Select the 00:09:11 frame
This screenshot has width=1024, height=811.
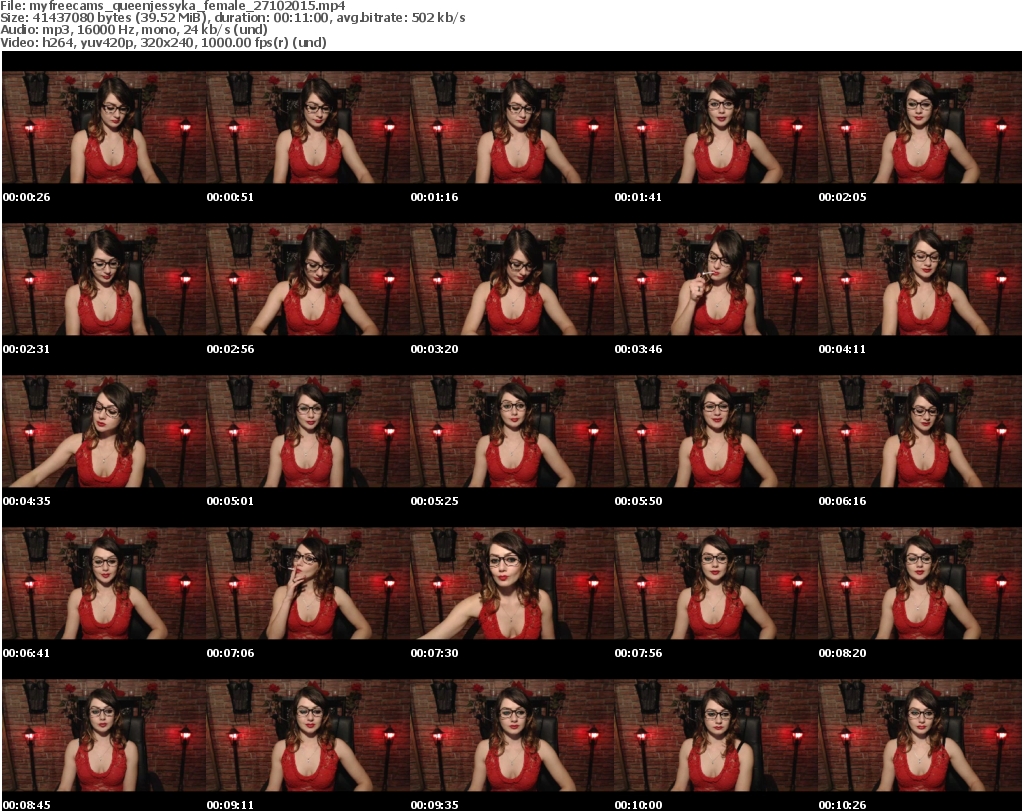[308, 736]
